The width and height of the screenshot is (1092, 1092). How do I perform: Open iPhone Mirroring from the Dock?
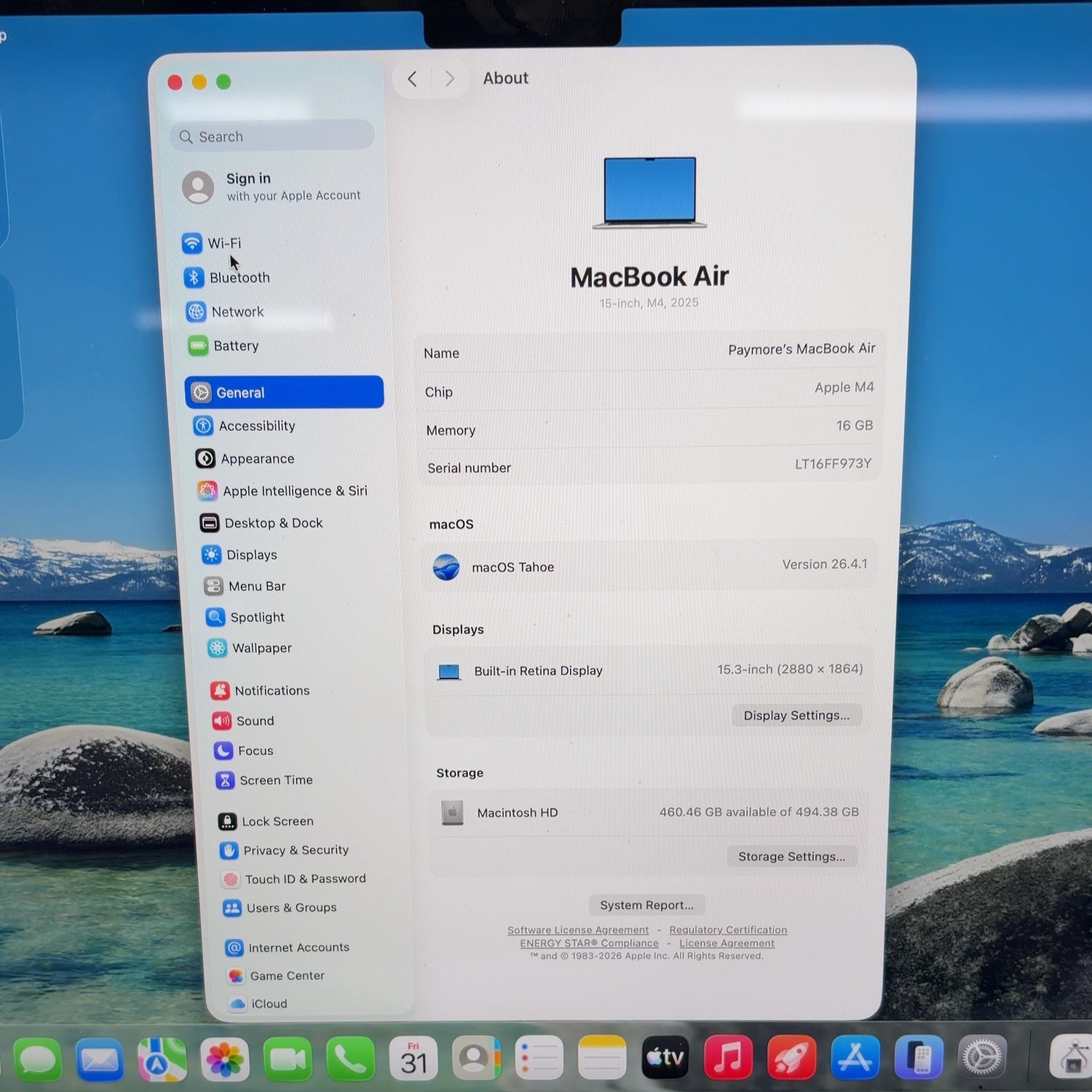pyautogui.click(x=918, y=1057)
